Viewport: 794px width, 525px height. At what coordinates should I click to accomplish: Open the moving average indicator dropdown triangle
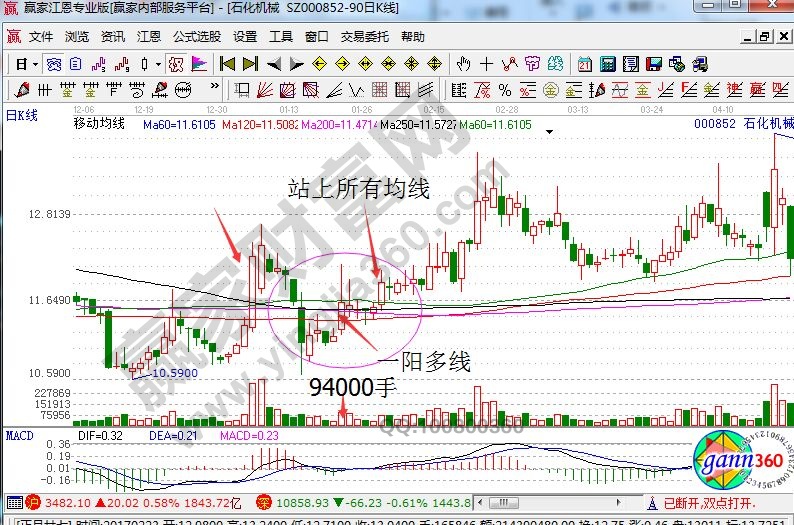[x=549, y=132]
